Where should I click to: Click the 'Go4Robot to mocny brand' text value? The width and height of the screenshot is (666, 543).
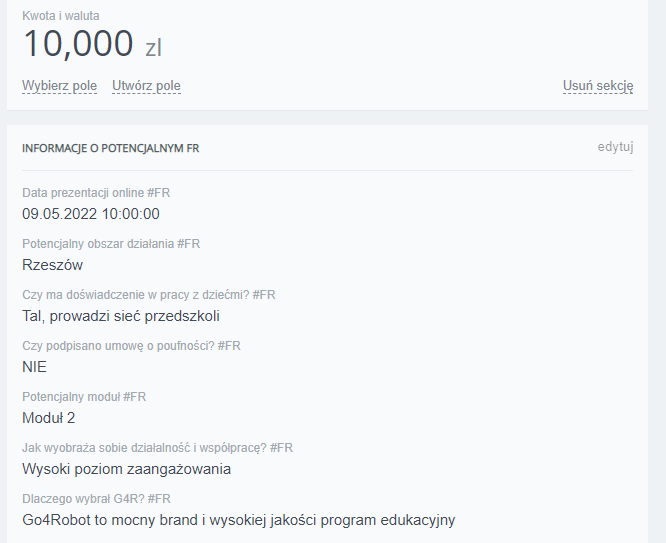click(x=238, y=520)
